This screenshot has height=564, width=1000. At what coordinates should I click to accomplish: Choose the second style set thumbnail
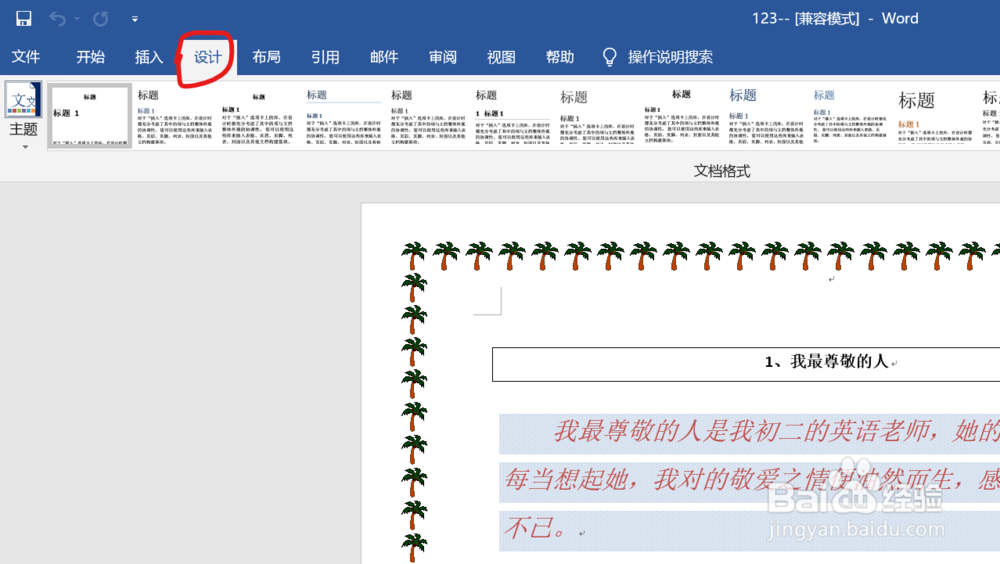click(x=175, y=115)
